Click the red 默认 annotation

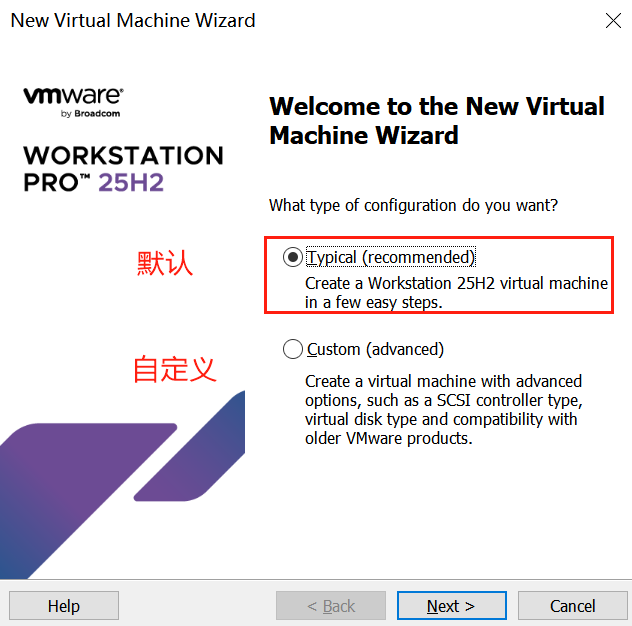click(165, 263)
